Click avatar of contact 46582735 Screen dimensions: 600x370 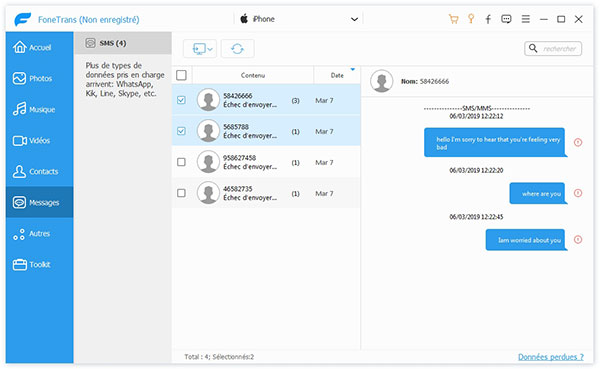[208, 193]
